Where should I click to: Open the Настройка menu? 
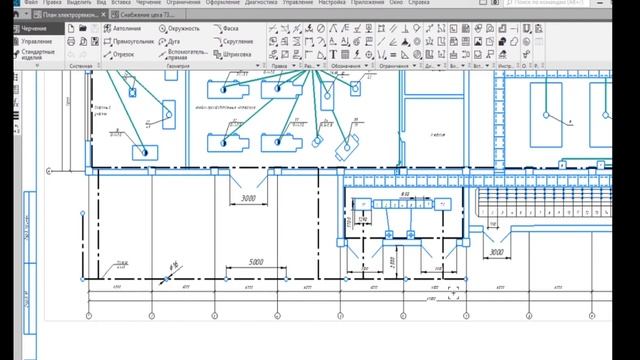[332, 2]
